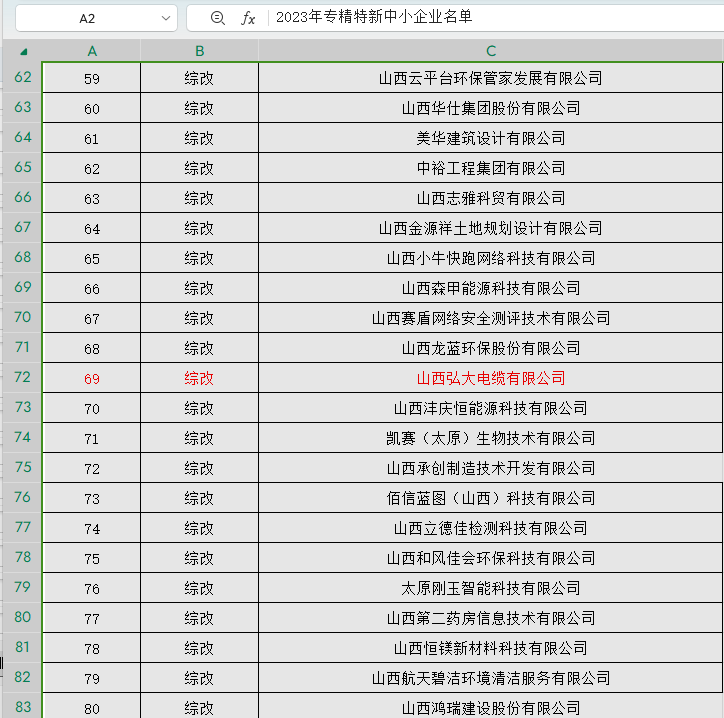Click the select-all corner triangle
This screenshot has width=724, height=718.
pos(23,52)
